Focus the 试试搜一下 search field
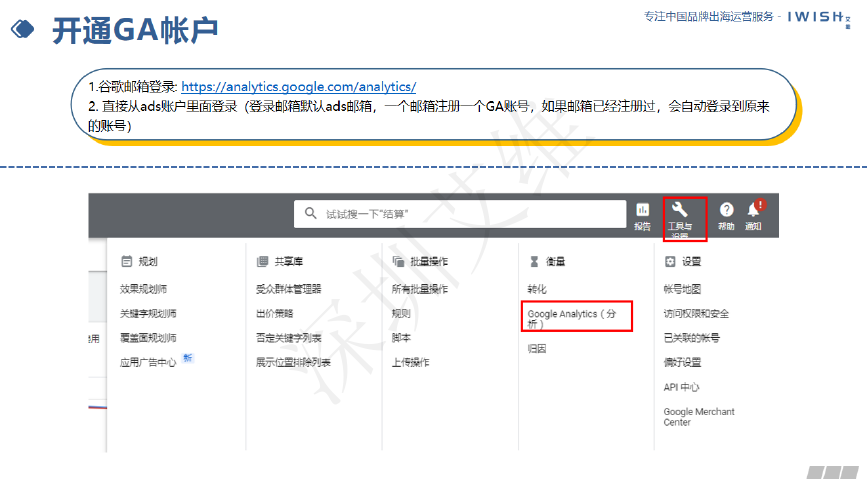 (459, 214)
